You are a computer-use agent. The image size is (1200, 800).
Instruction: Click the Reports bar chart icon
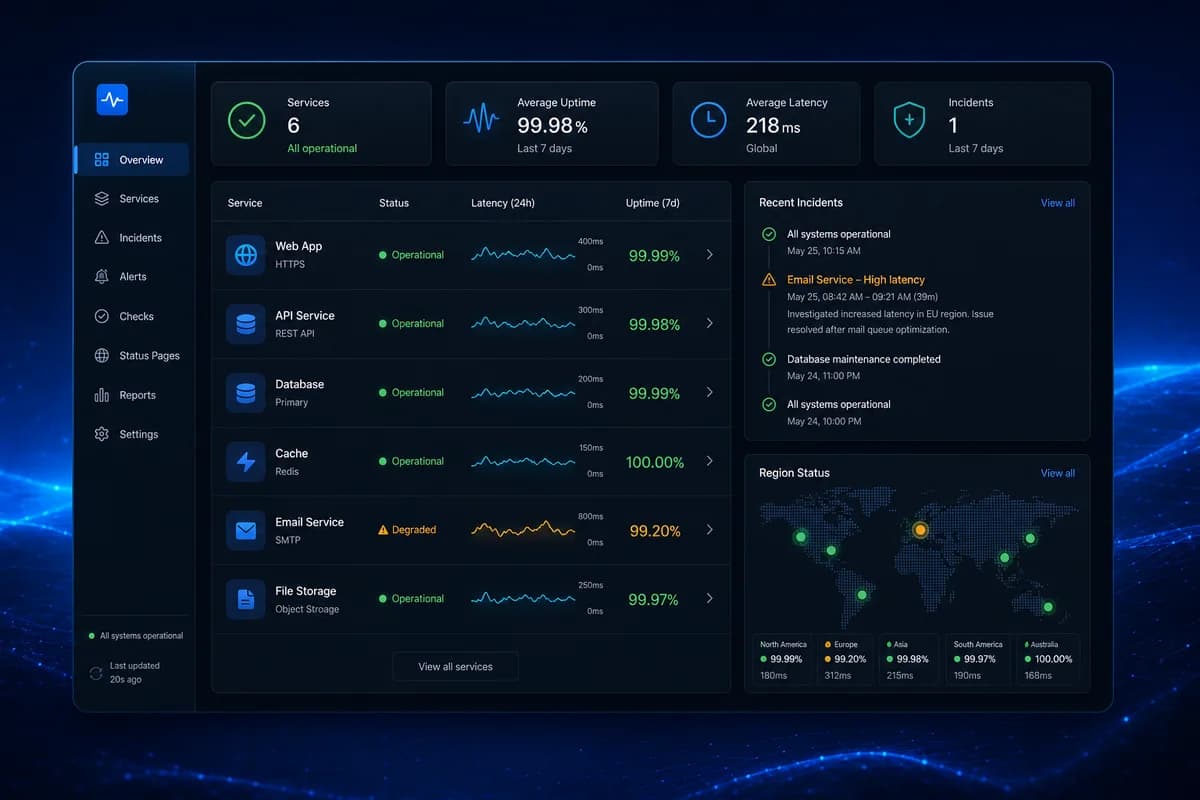(x=101, y=395)
